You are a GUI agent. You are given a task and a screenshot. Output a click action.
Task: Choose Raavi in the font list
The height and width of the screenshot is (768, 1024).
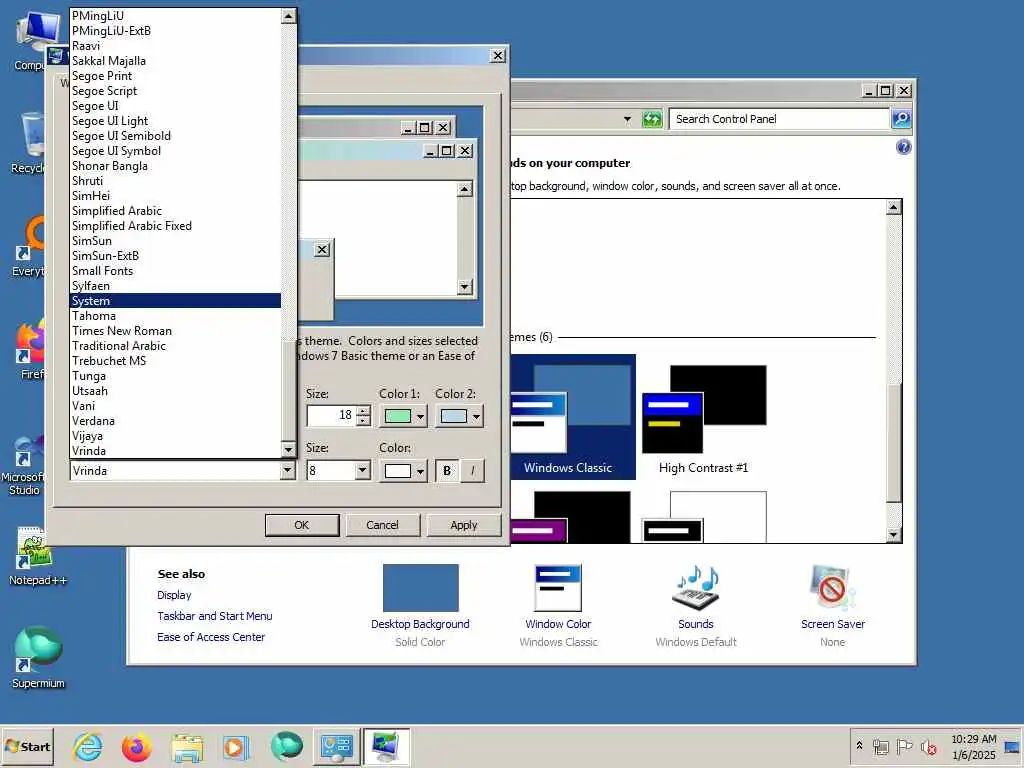pyautogui.click(x=175, y=46)
